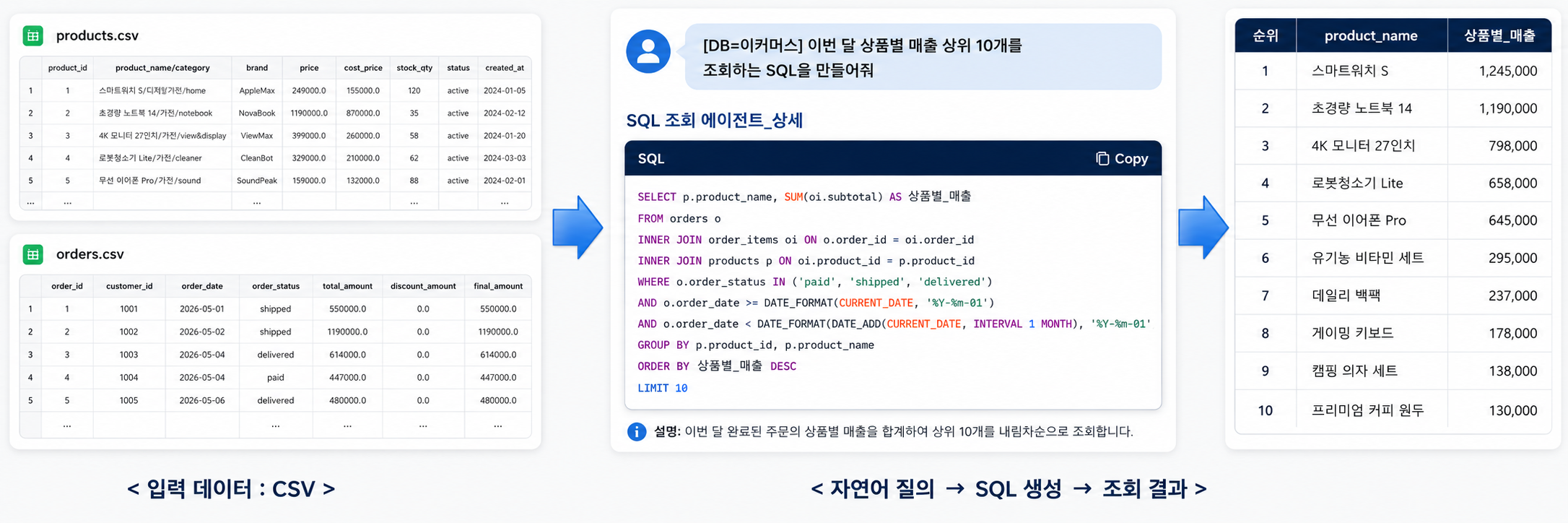Select the orders.csv title
Screen dimensions: 1568x523
point(90,254)
